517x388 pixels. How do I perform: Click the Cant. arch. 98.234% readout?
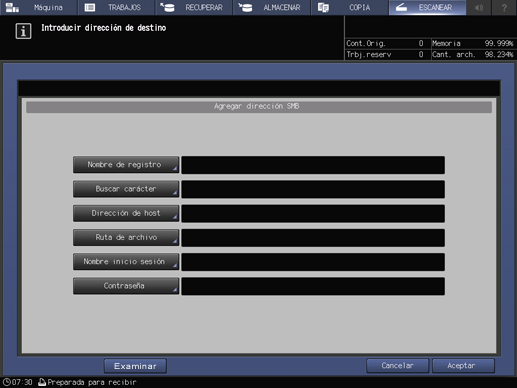pos(473,54)
